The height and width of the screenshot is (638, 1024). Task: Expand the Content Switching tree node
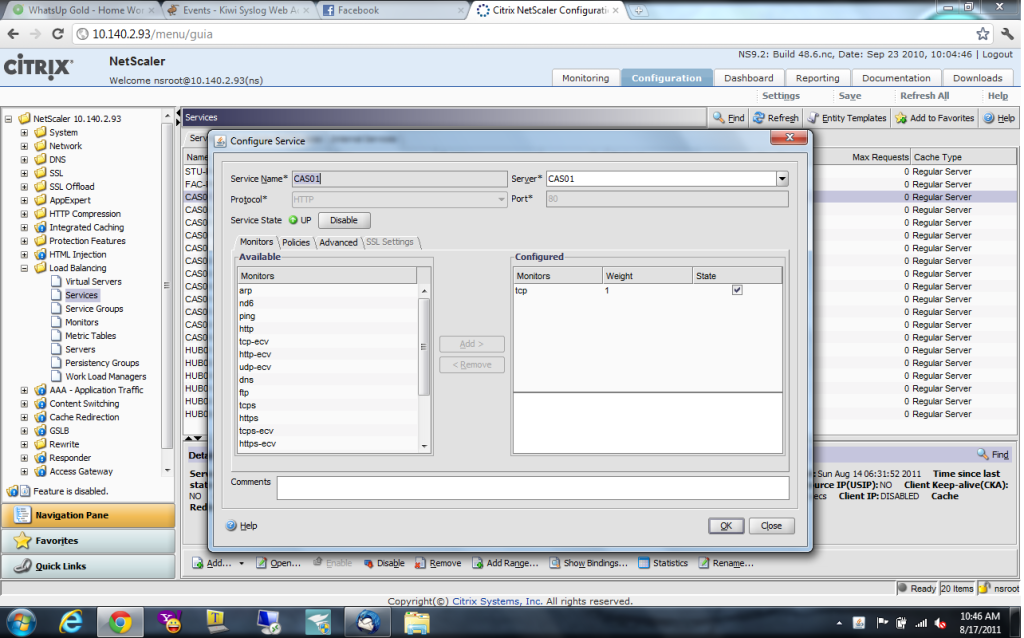[24, 404]
